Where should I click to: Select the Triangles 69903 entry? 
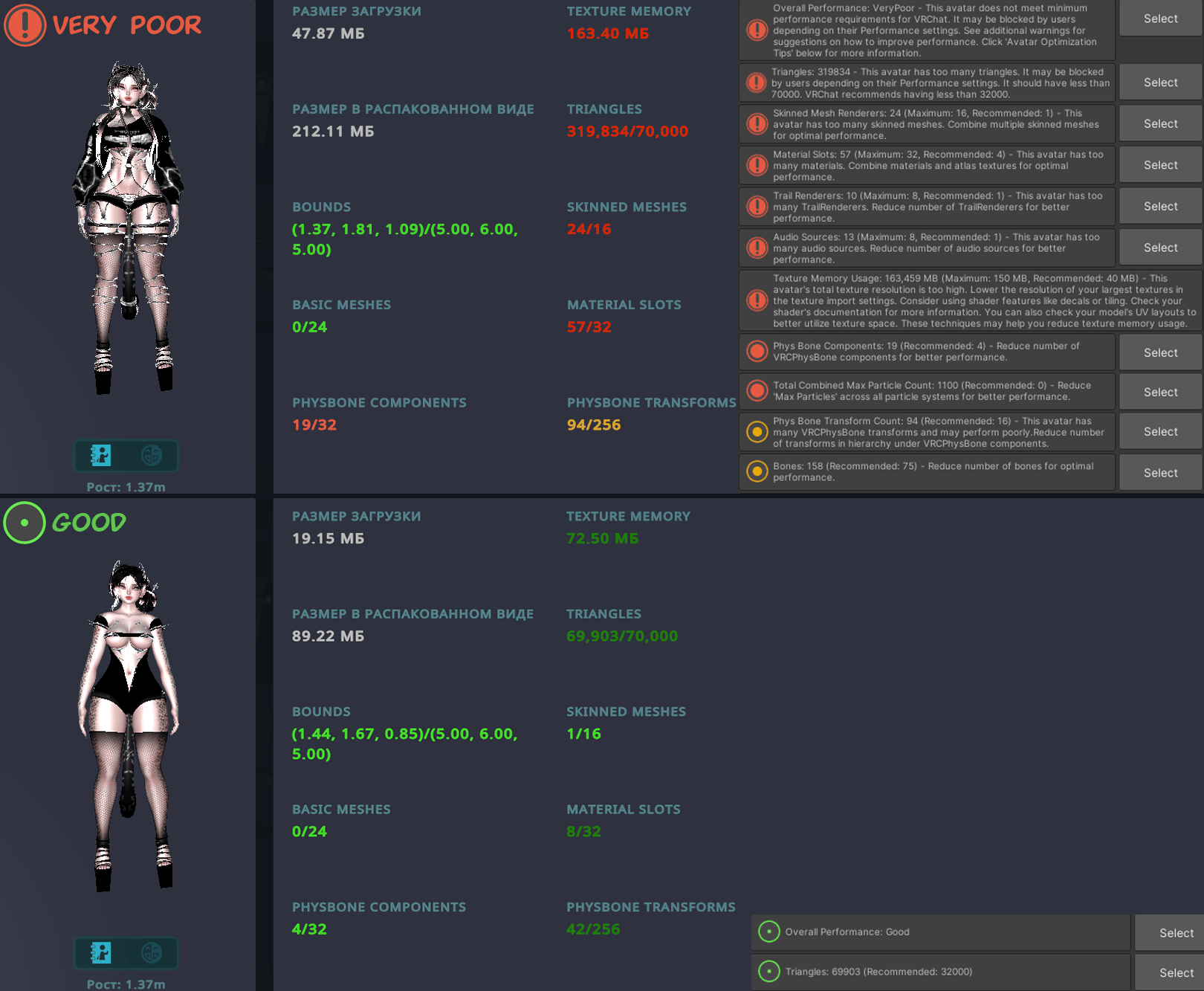(x=1177, y=972)
